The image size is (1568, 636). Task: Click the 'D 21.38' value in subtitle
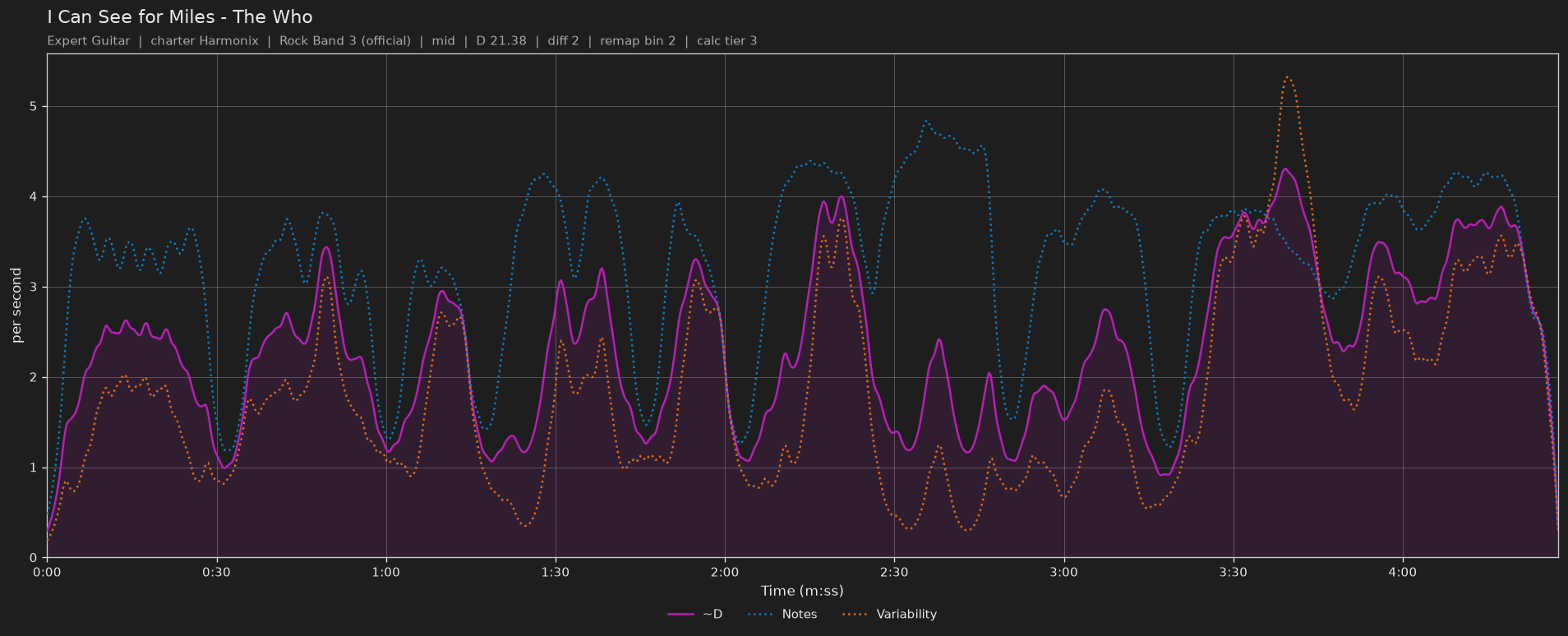point(501,41)
